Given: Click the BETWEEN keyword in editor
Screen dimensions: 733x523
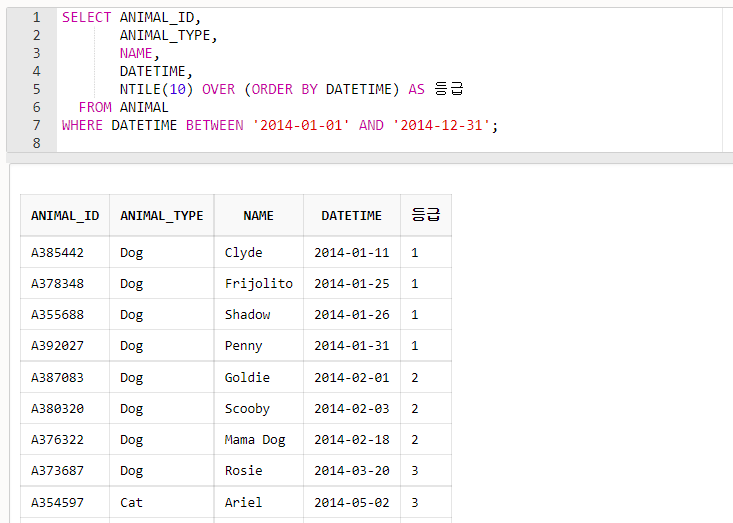Looking at the screenshot, I should [x=215, y=125].
